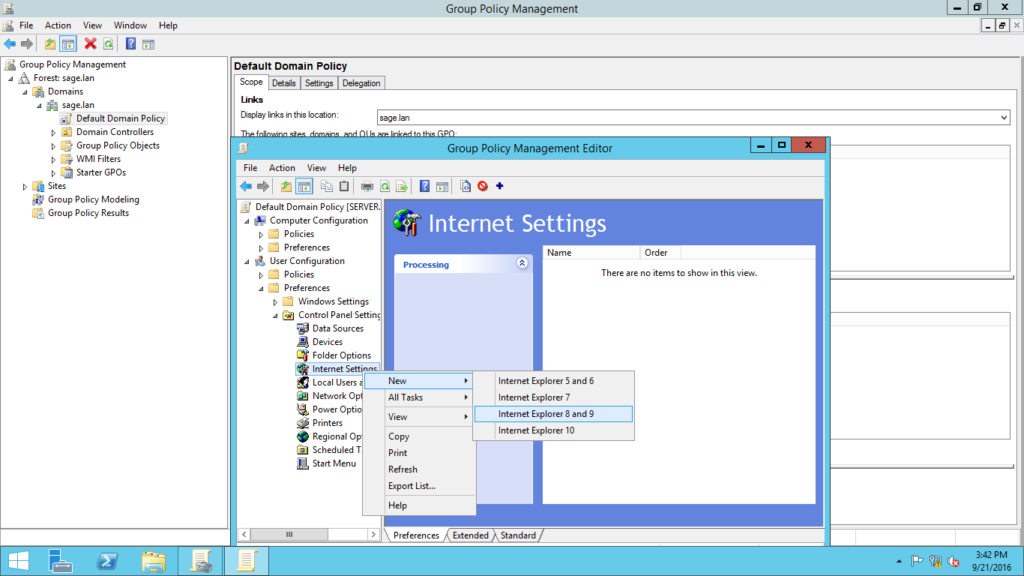Collapse the Processing panel chevron
1024x576 pixels.
coord(521,264)
